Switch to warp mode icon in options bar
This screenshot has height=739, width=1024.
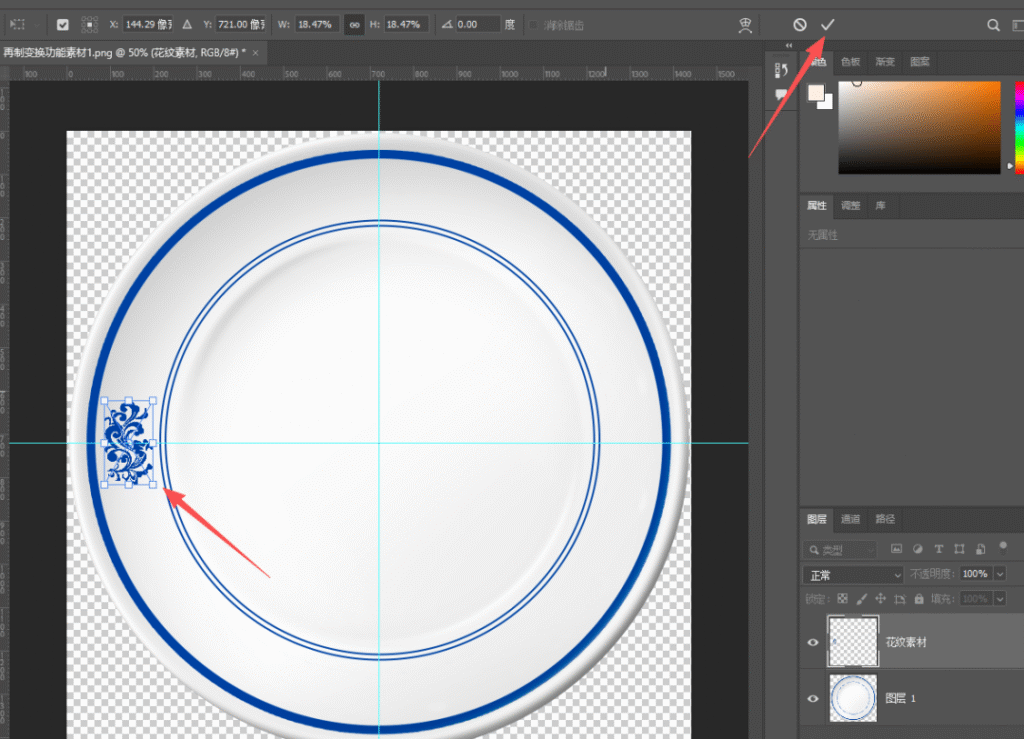coord(745,25)
